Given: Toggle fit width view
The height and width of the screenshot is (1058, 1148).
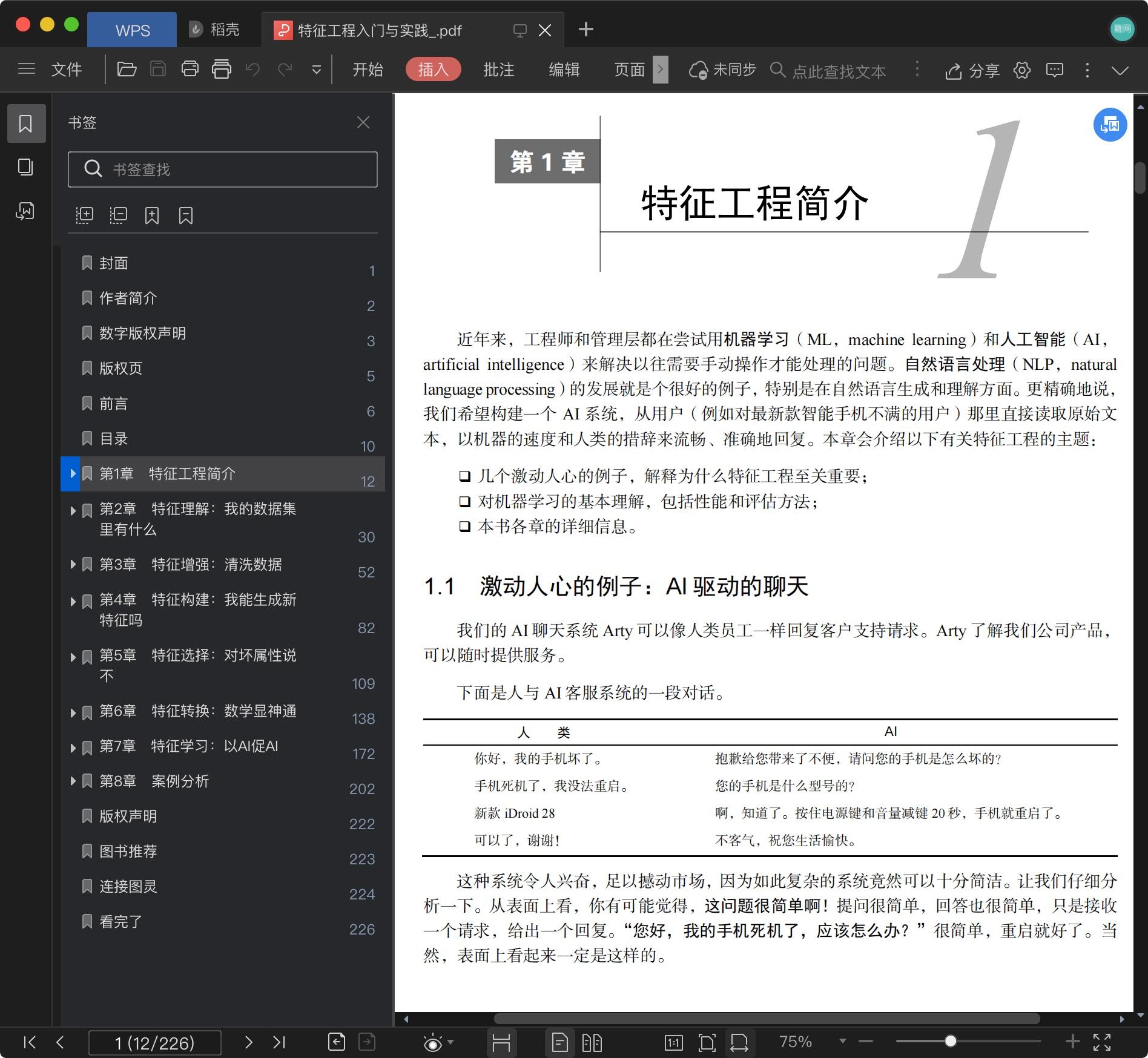Looking at the screenshot, I should 739,1042.
